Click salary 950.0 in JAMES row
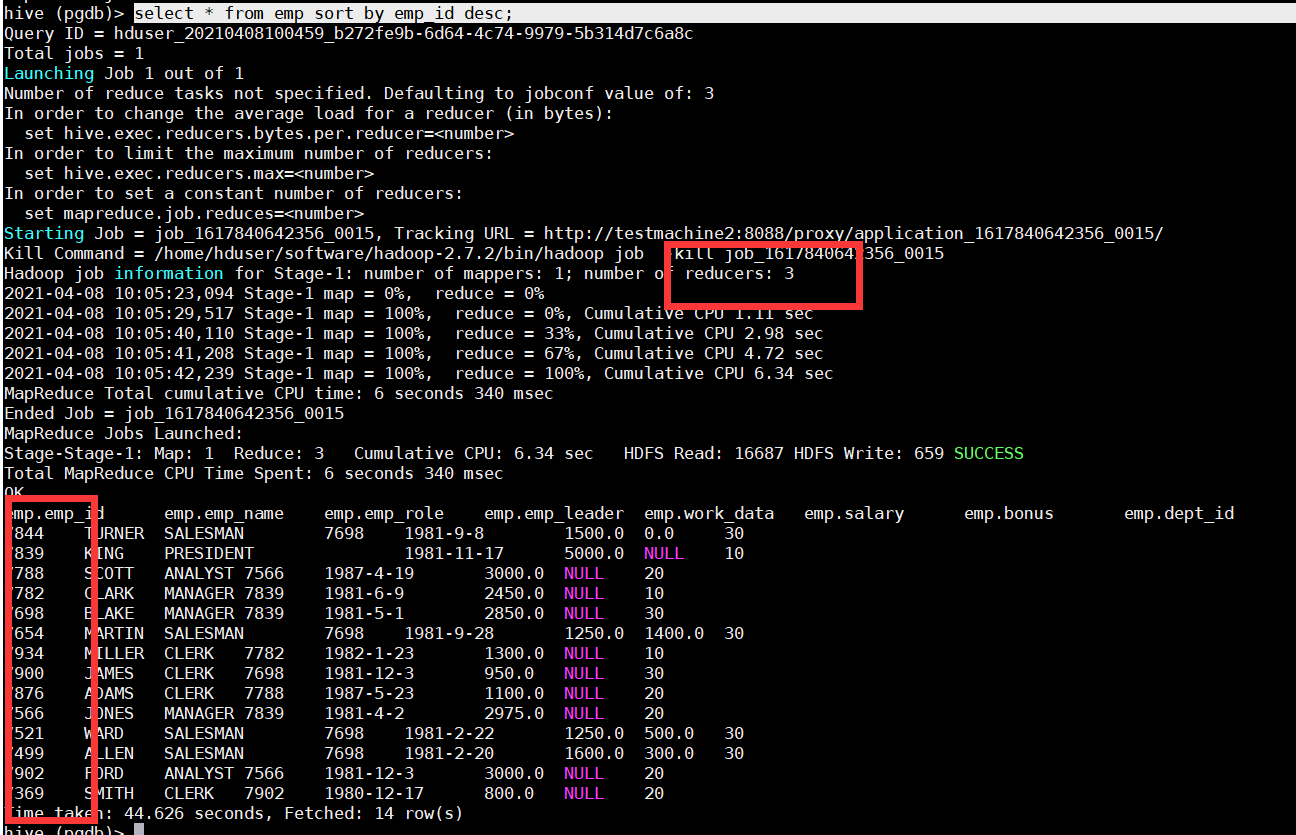This screenshot has height=835, width=1296. click(x=509, y=673)
